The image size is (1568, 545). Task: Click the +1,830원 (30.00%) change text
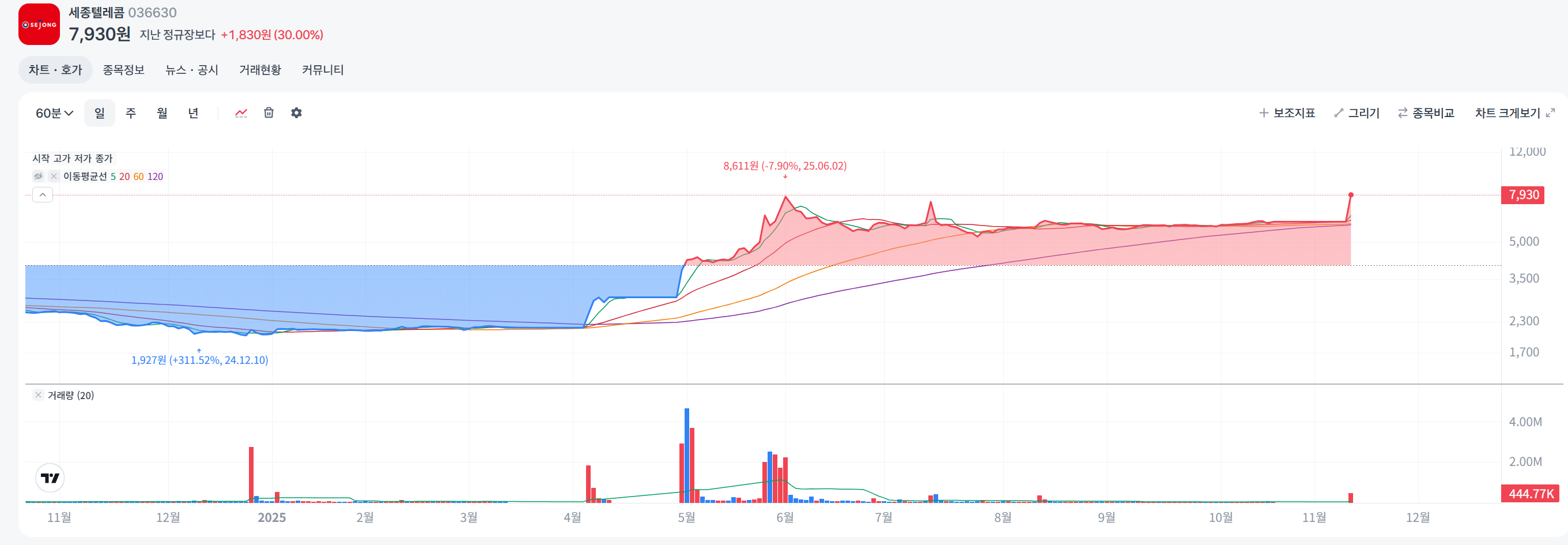(x=272, y=35)
